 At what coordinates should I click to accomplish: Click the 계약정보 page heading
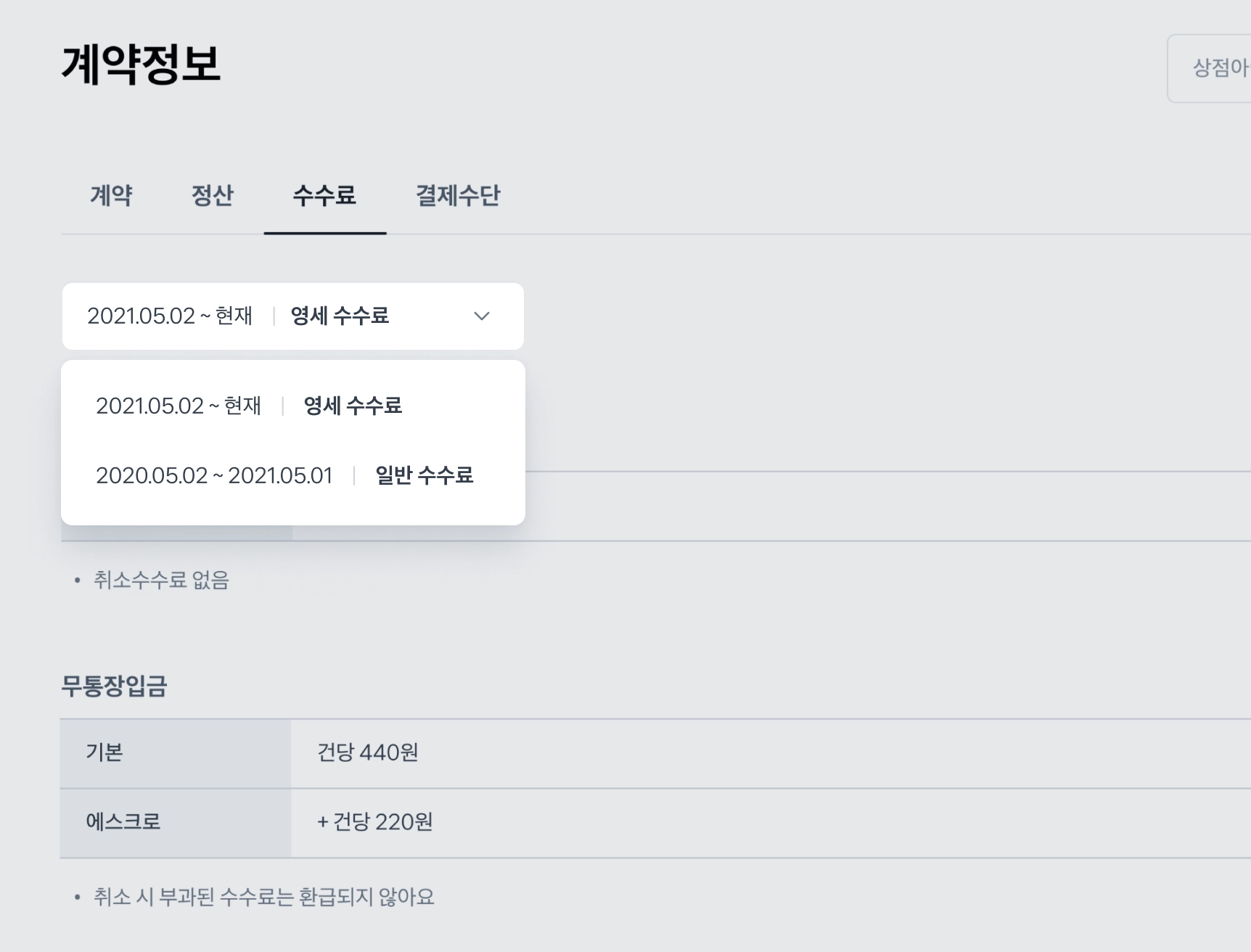(141, 64)
